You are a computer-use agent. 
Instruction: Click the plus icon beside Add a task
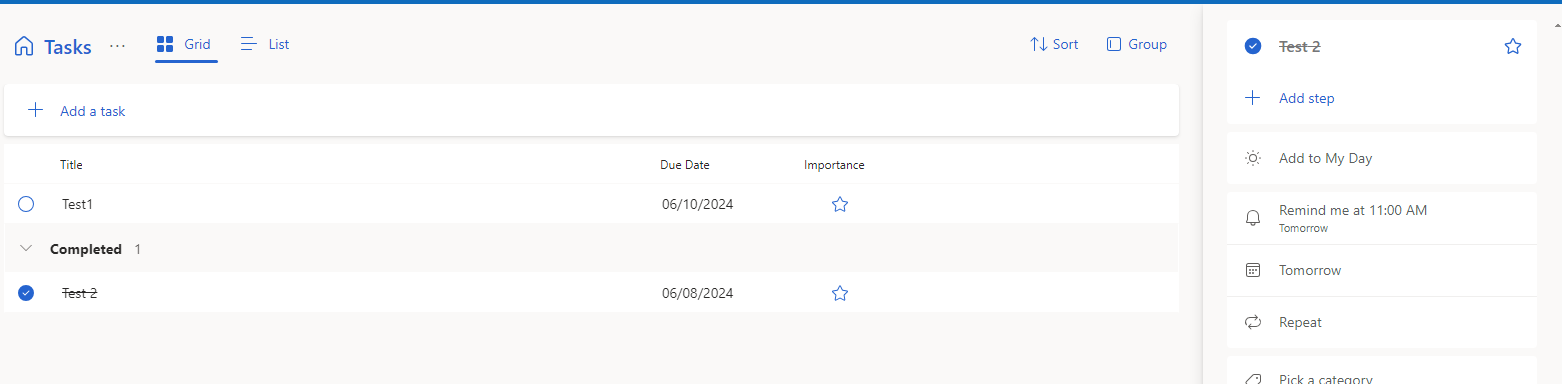[x=35, y=110]
